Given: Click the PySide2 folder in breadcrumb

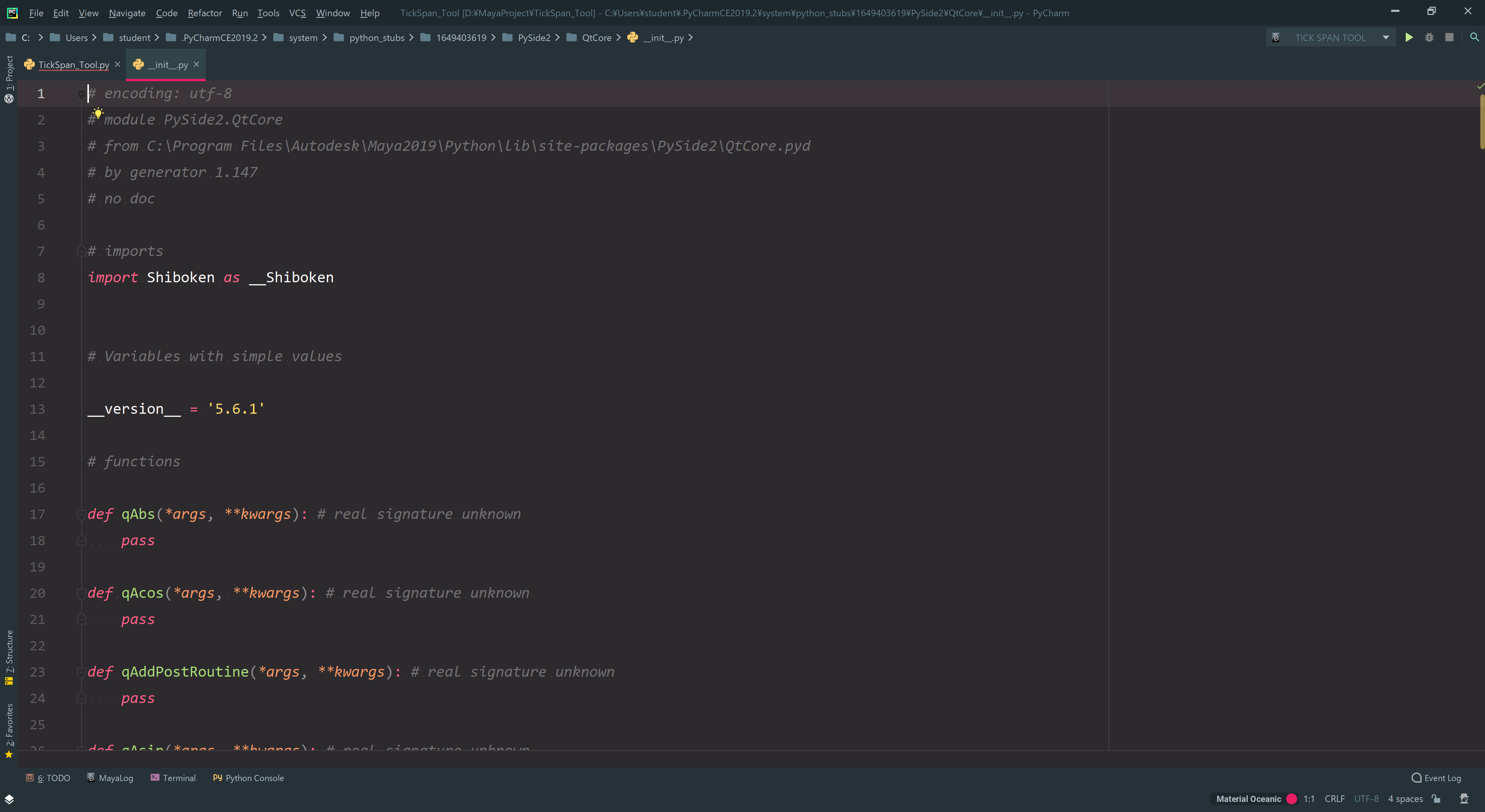Looking at the screenshot, I should coord(533,38).
